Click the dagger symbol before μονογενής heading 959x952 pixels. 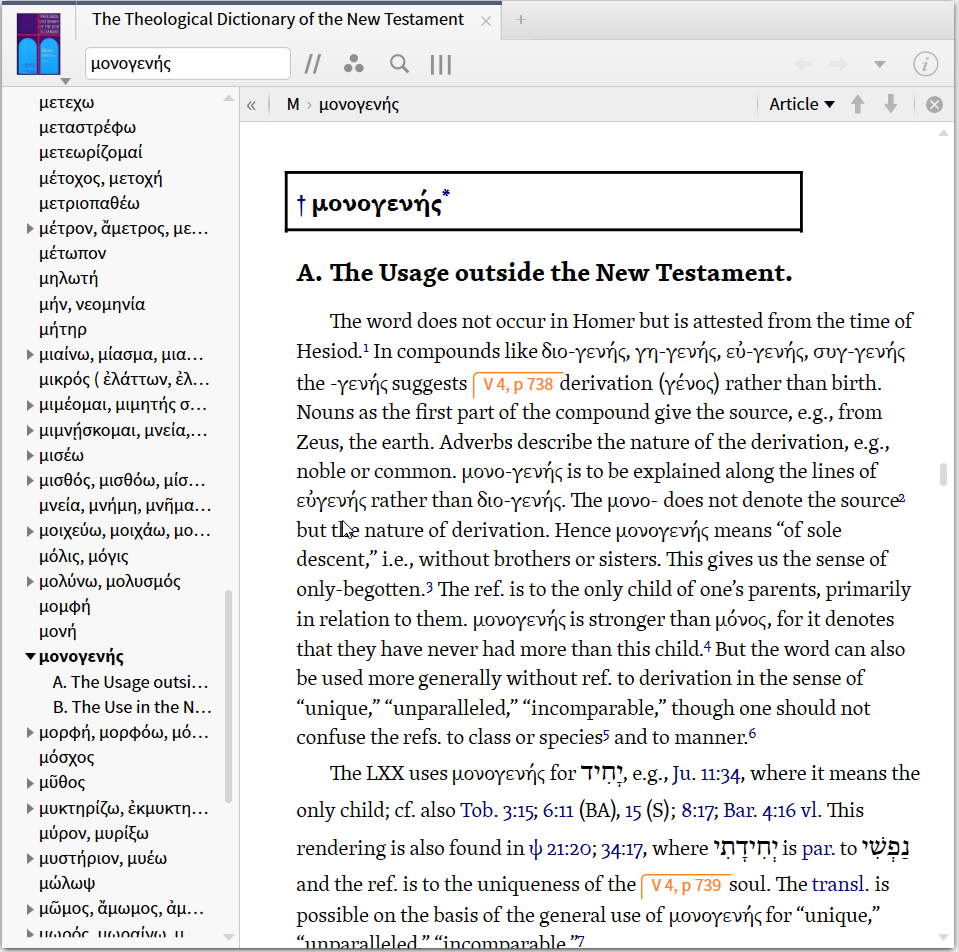click(301, 204)
